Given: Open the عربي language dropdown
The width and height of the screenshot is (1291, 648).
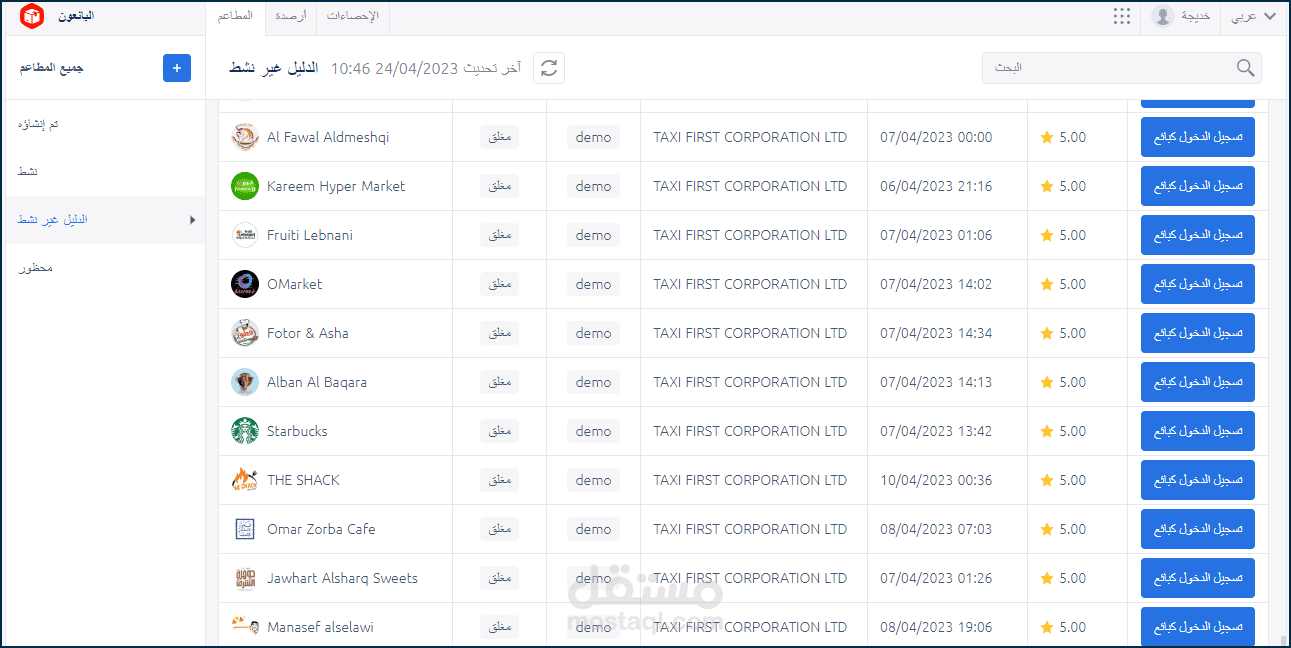Looking at the screenshot, I should (1254, 16).
